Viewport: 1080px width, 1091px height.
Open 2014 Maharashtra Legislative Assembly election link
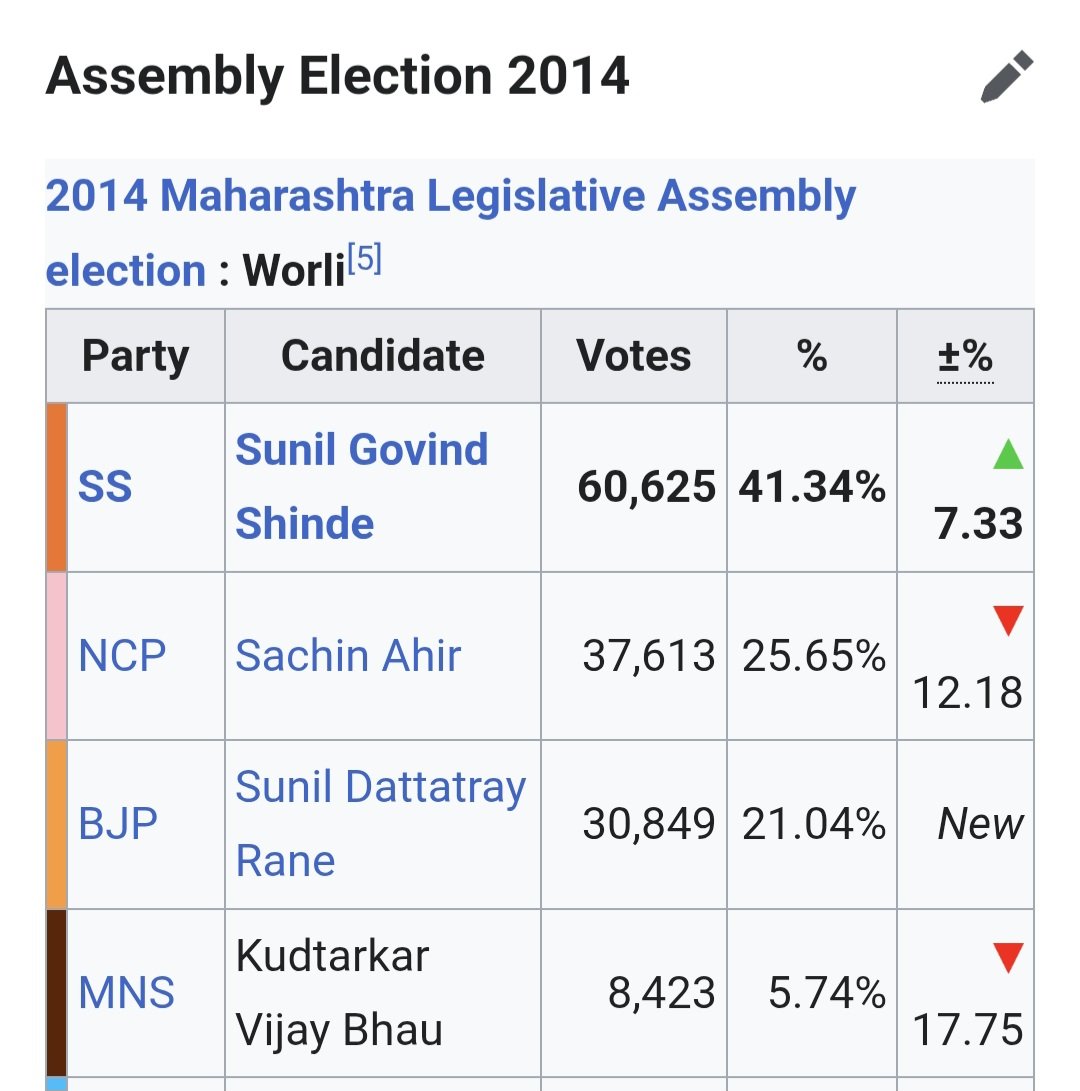tap(450, 232)
